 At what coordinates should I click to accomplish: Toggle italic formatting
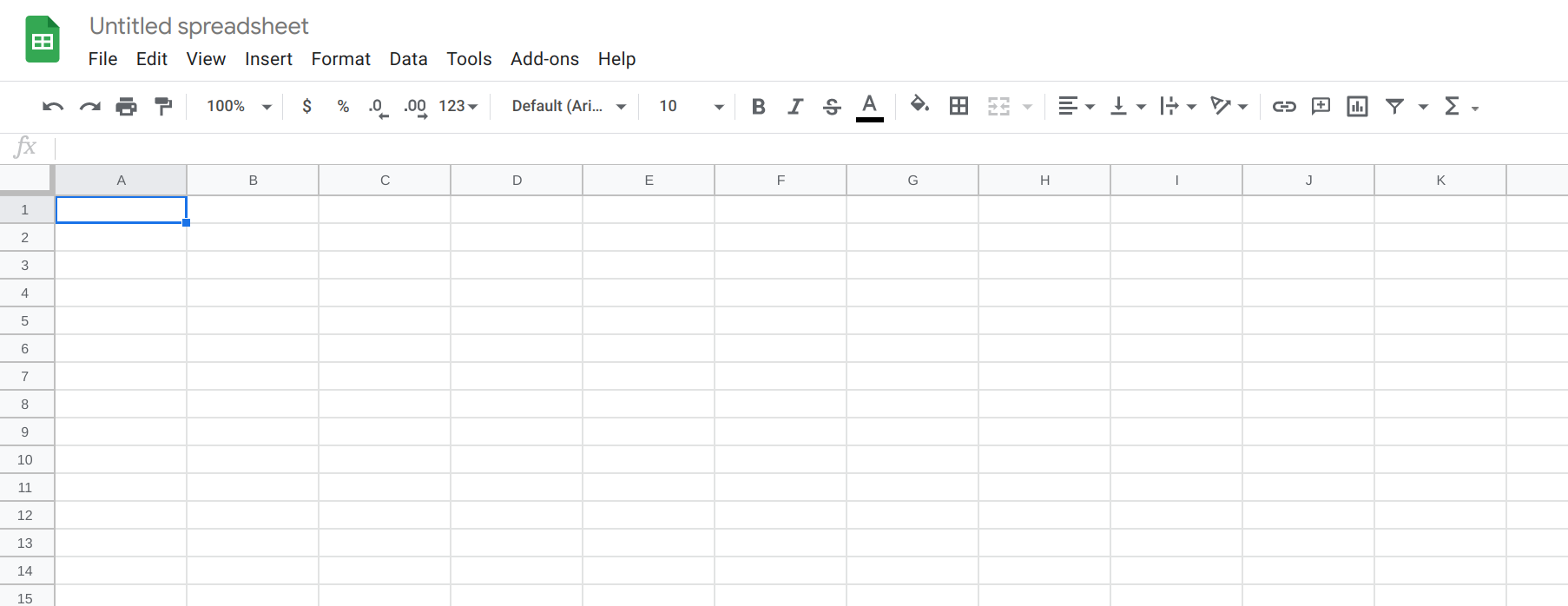(794, 107)
